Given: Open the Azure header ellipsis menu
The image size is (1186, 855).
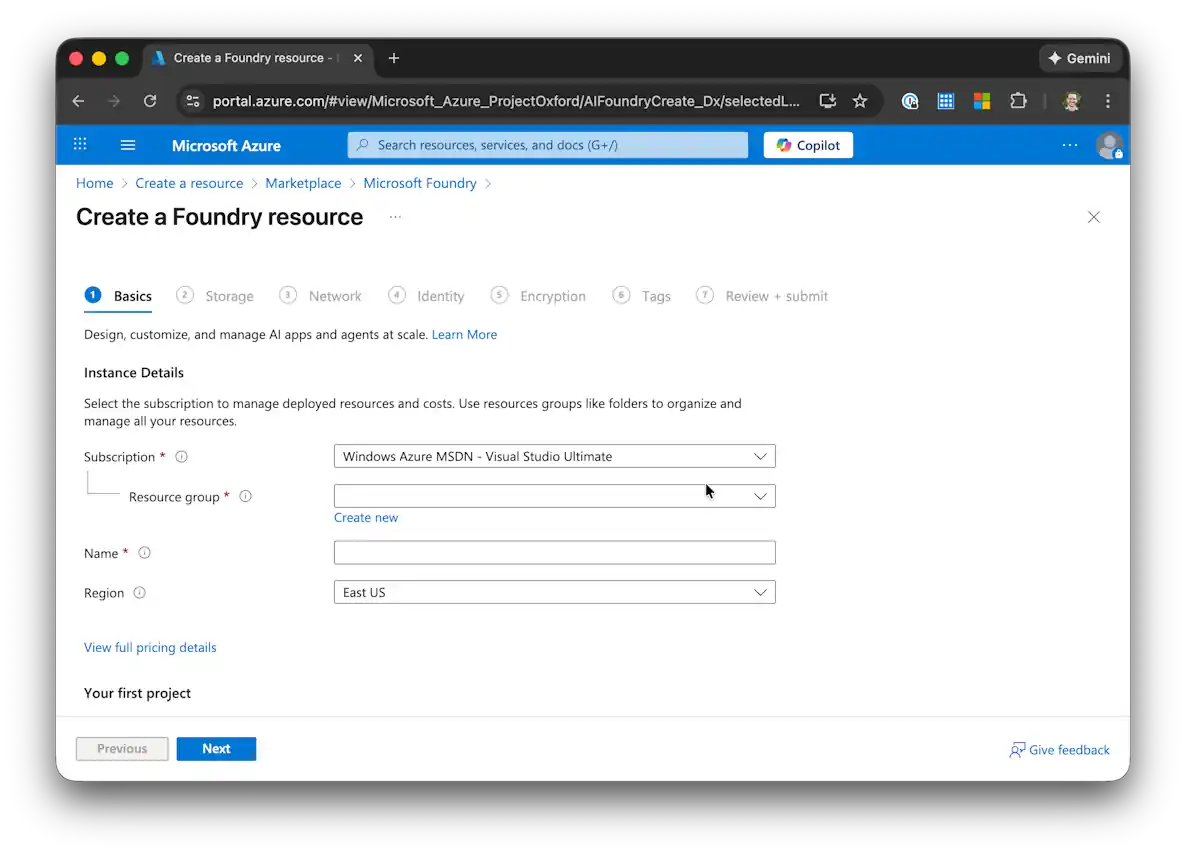Looking at the screenshot, I should (x=1069, y=145).
